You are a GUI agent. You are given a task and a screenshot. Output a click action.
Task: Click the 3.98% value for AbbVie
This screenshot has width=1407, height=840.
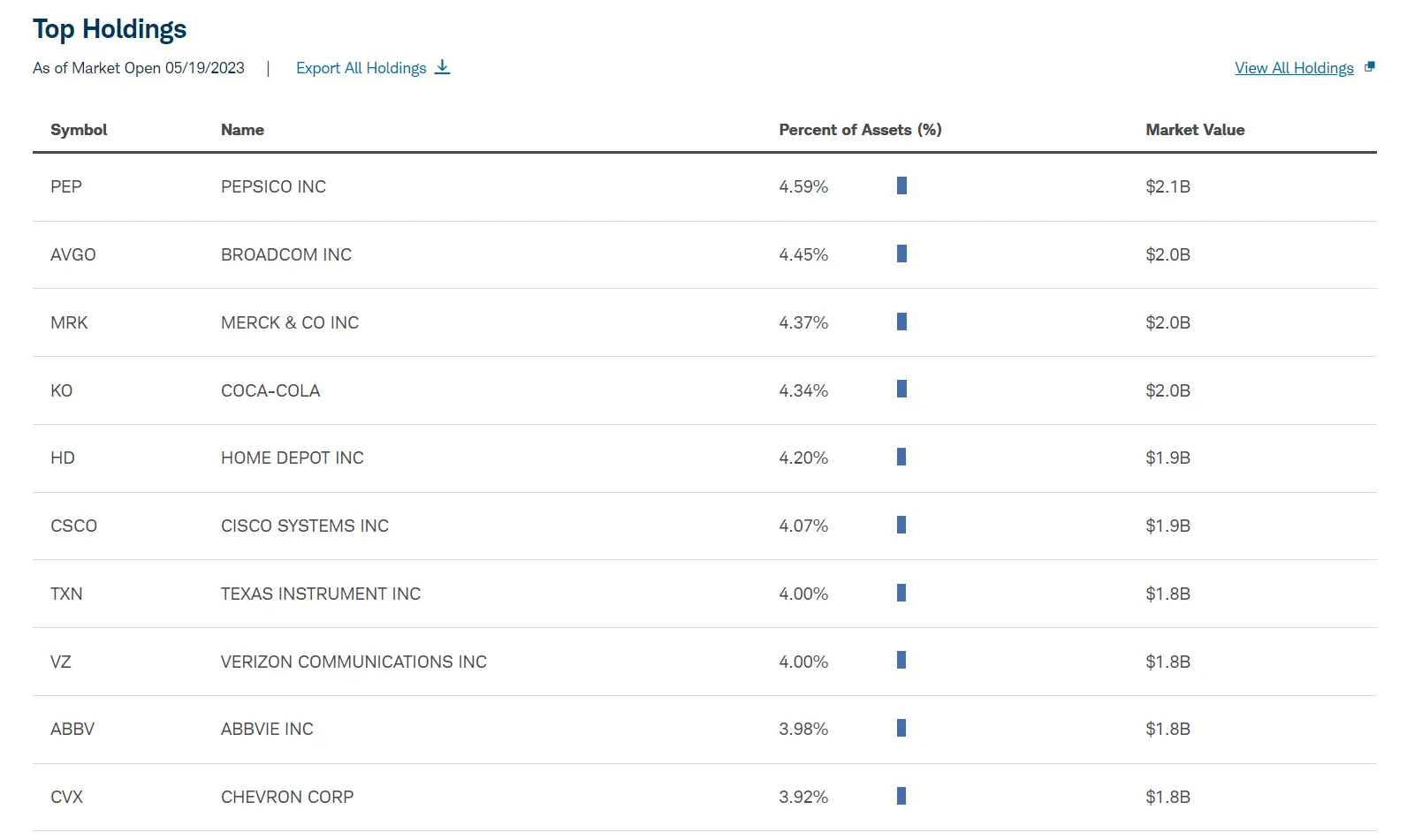pos(803,729)
